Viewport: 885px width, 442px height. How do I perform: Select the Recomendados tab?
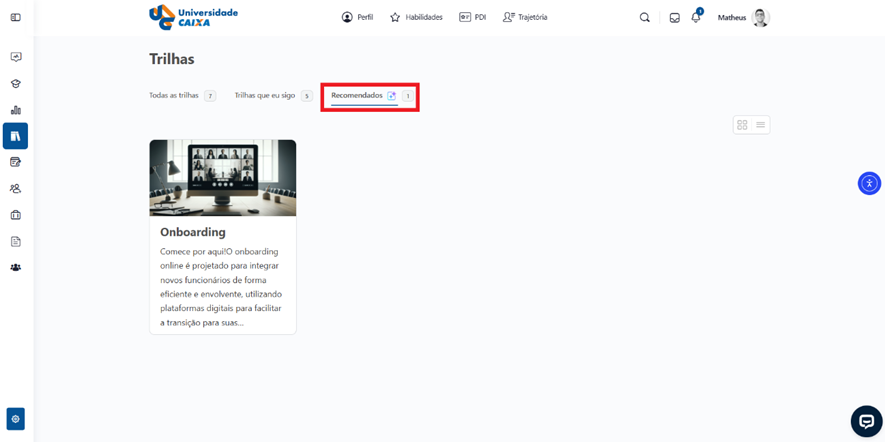357,96
